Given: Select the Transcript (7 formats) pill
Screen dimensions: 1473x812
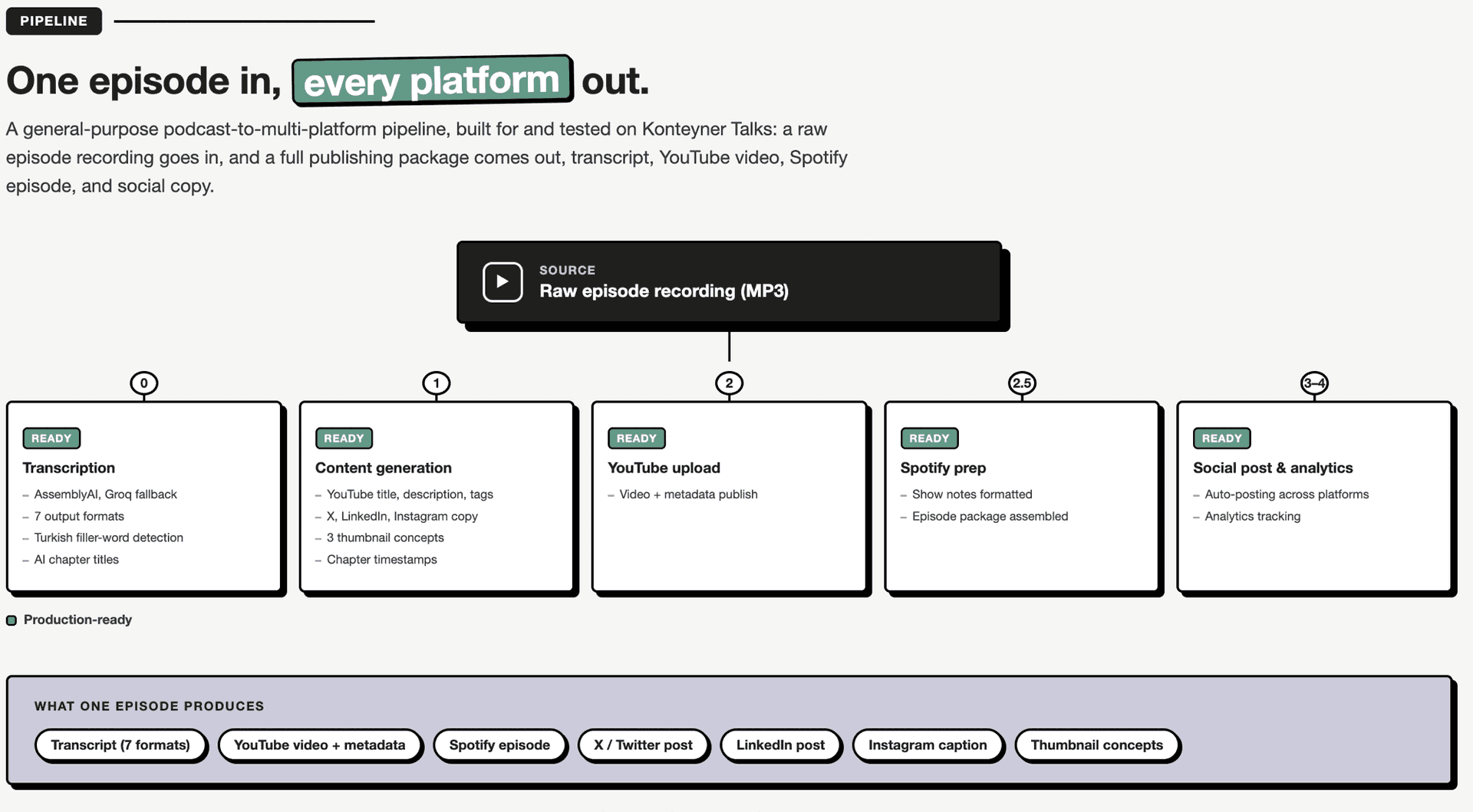Looking at the screenshot, I should 120,745.
